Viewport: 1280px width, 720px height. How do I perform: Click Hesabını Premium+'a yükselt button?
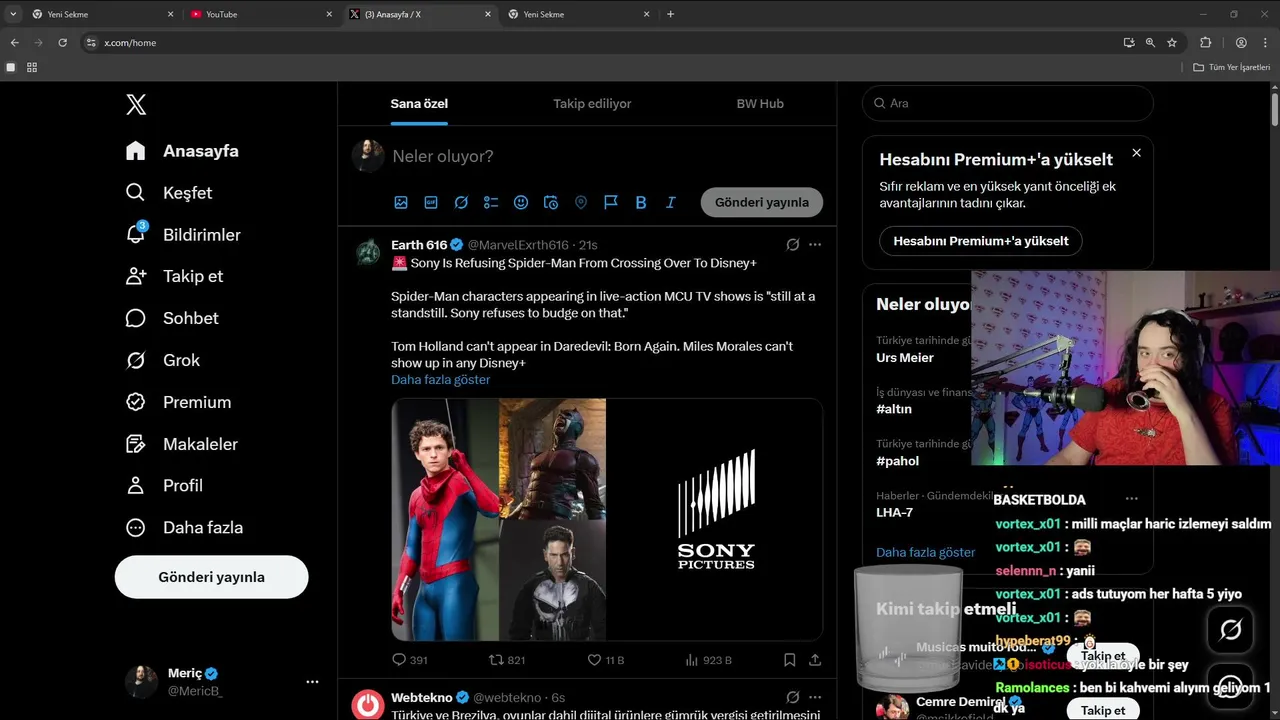click(981, 241)
